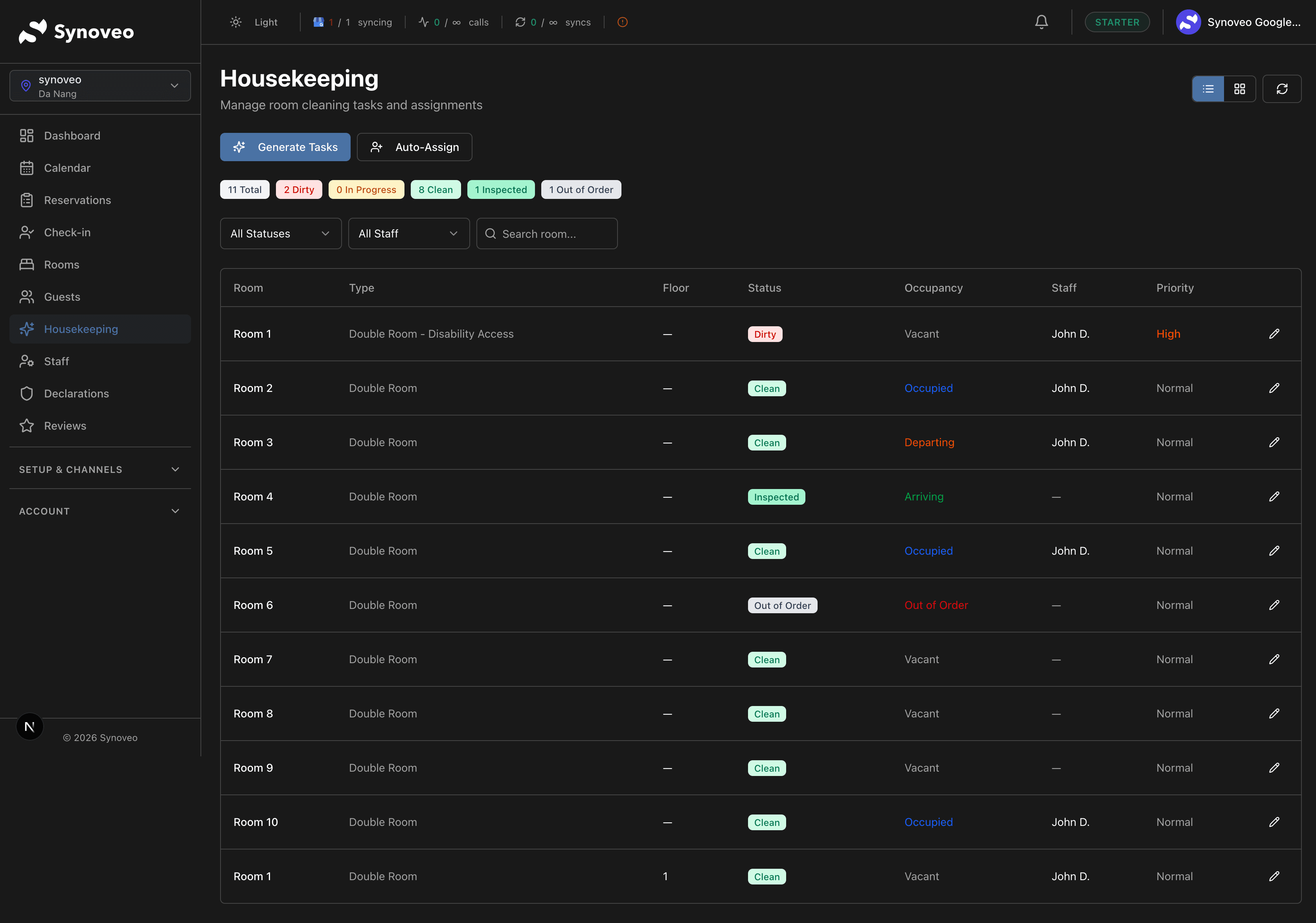The height and width of the screenshot is (923, 1316).
Task: Open Reservations in the sidebar
Action: (77, 200)
